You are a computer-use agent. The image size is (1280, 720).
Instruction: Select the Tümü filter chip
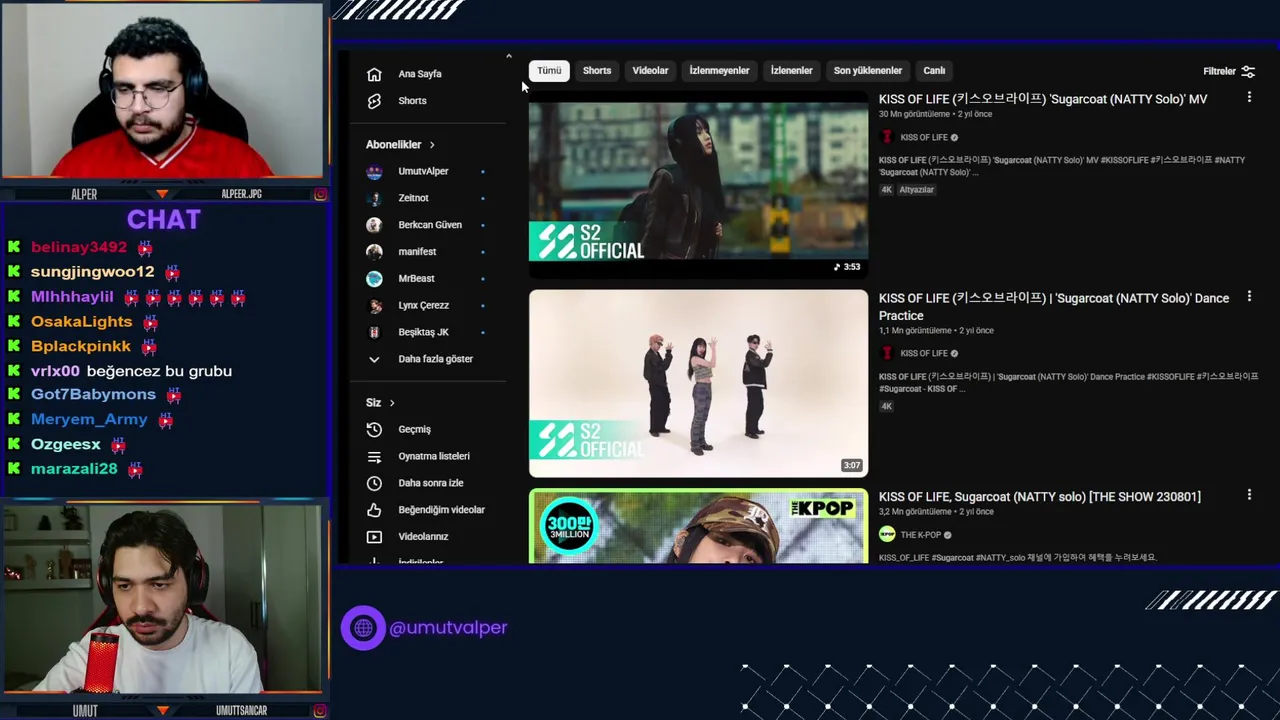tap(549, 71)
